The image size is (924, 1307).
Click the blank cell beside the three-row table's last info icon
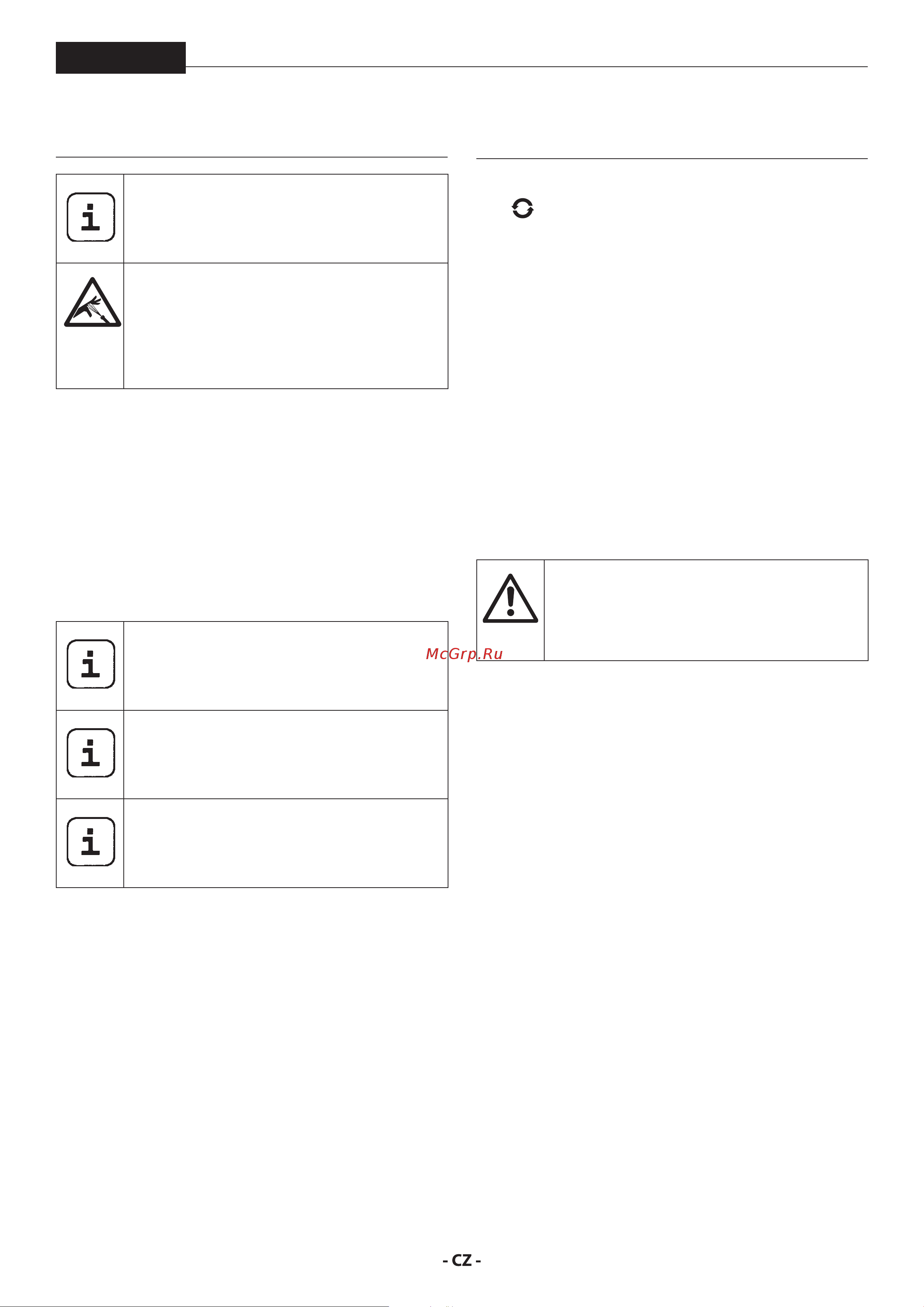tap(286, 843)
